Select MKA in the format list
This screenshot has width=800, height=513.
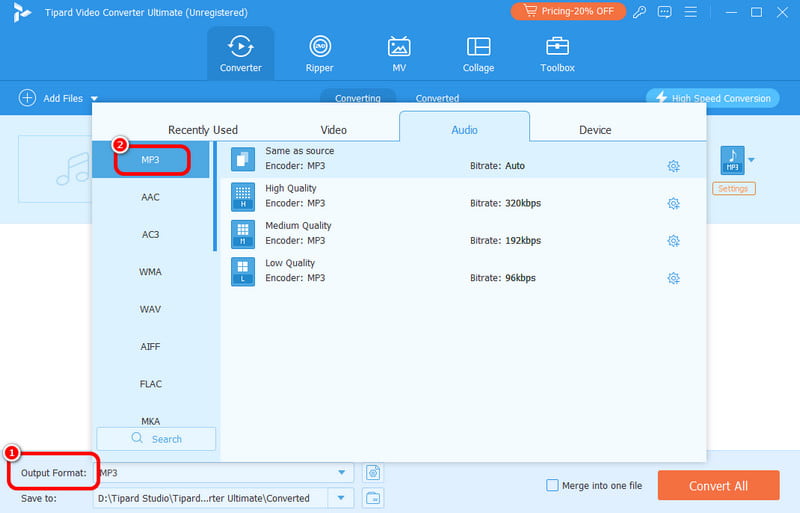(x=151, y=421)
